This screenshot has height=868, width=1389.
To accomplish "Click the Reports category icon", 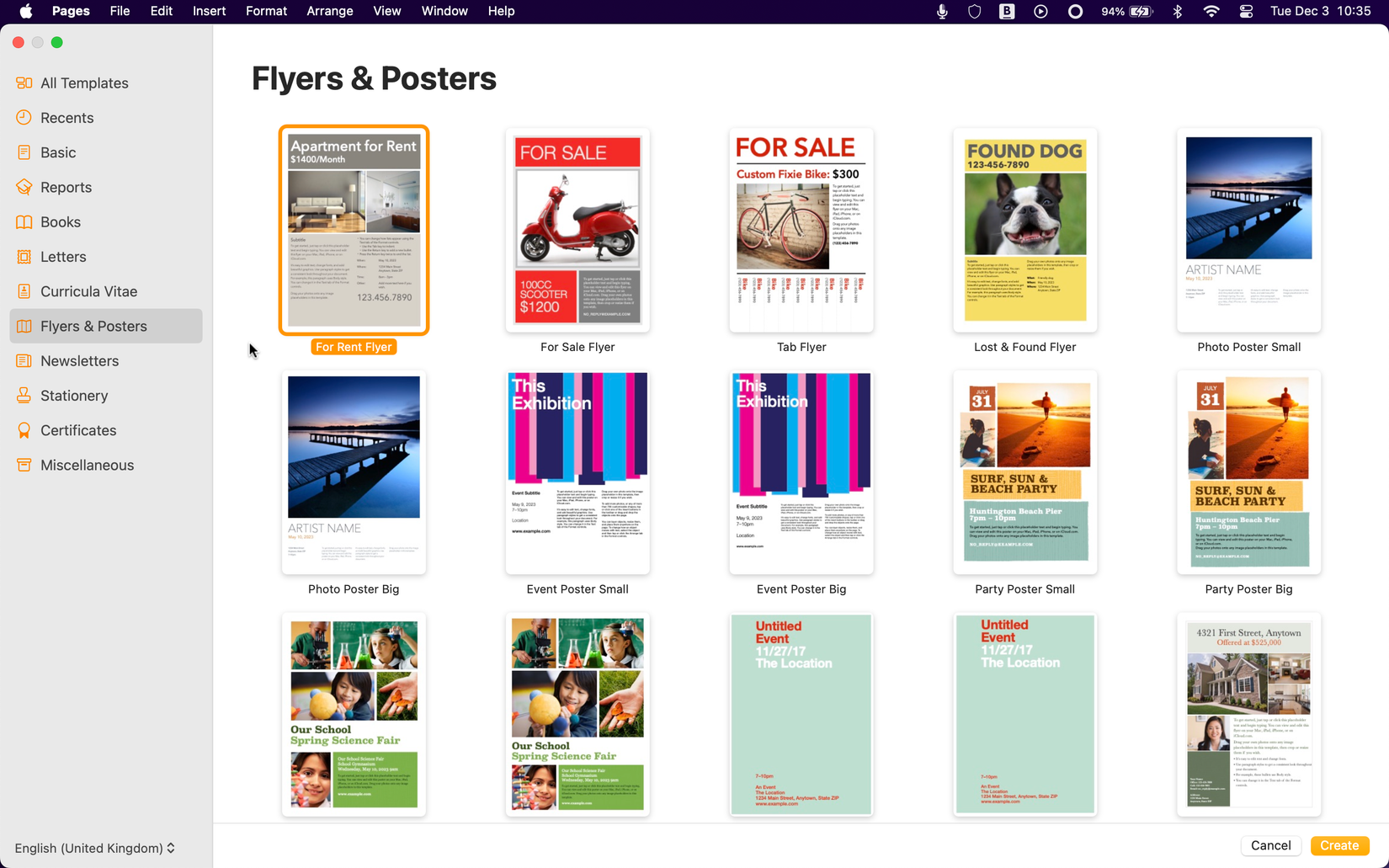I will tap(24, 187).
